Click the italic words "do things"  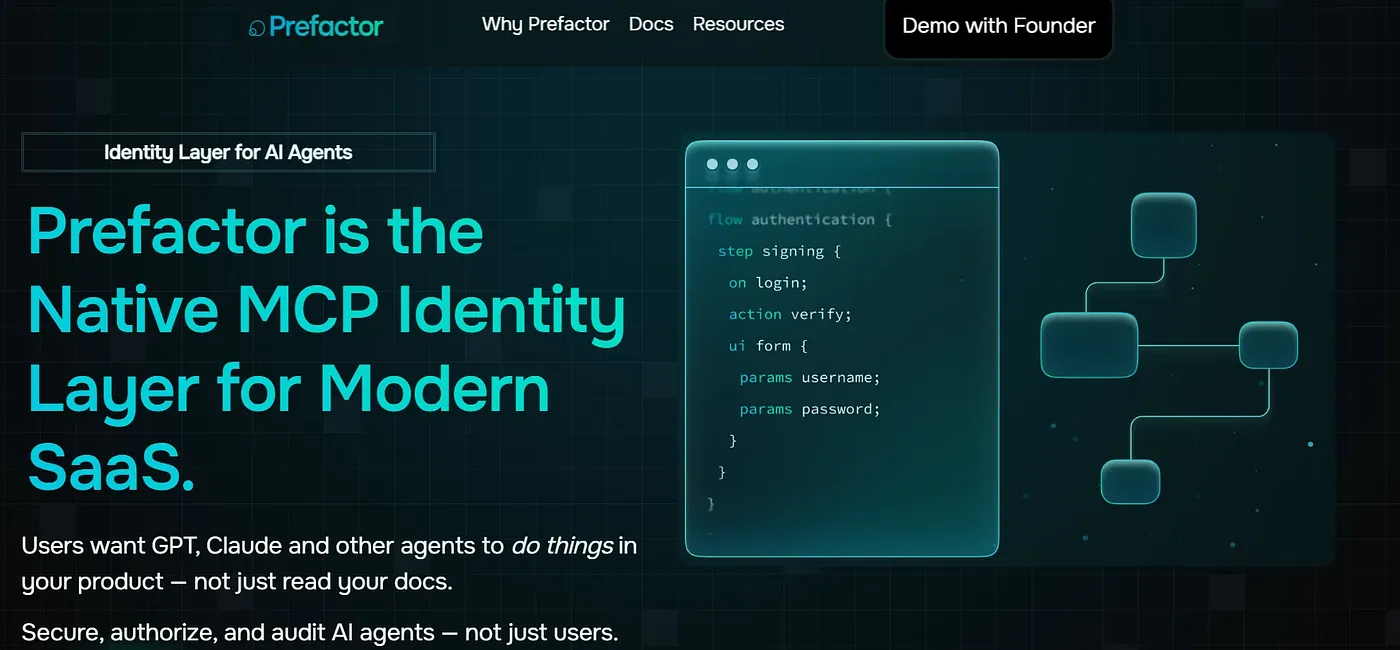click(561, 547)
